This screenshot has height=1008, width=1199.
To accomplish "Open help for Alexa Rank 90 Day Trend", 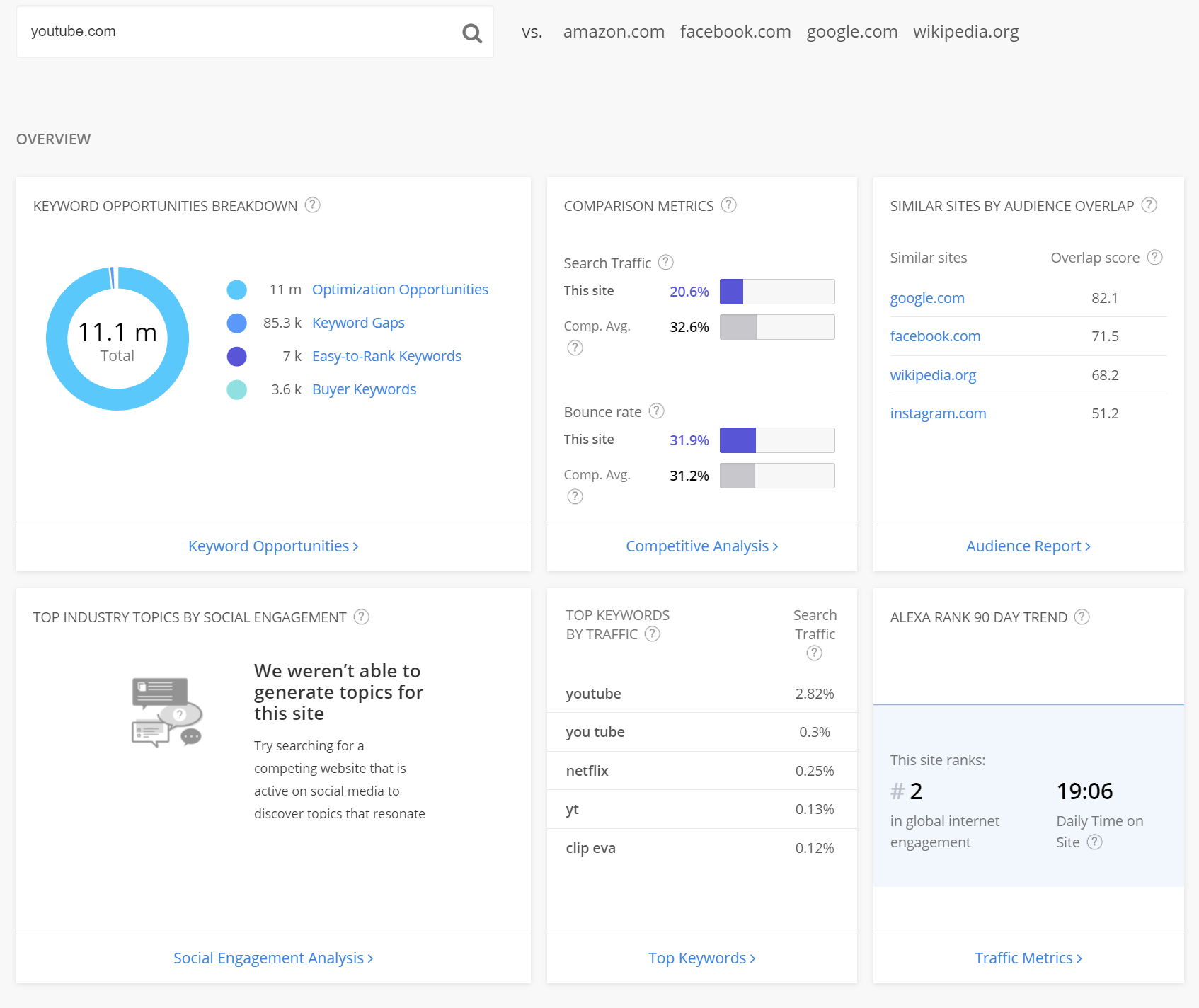I will pyautogui.click(x=1082, y=617).
